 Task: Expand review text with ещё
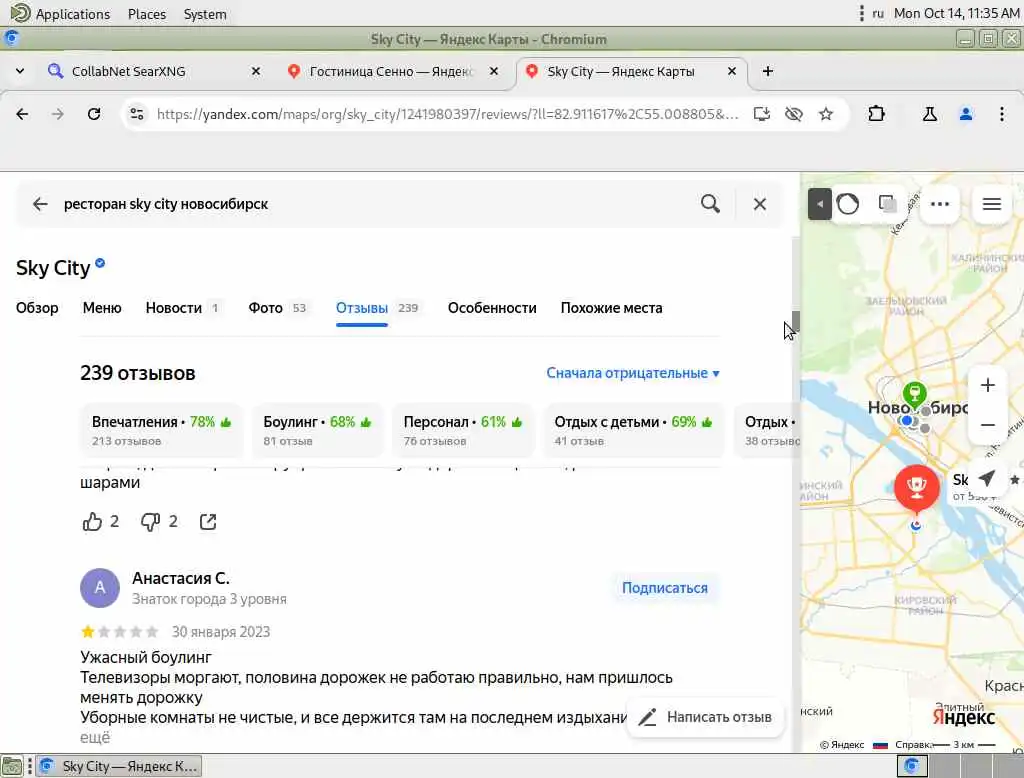pos(95,737)
